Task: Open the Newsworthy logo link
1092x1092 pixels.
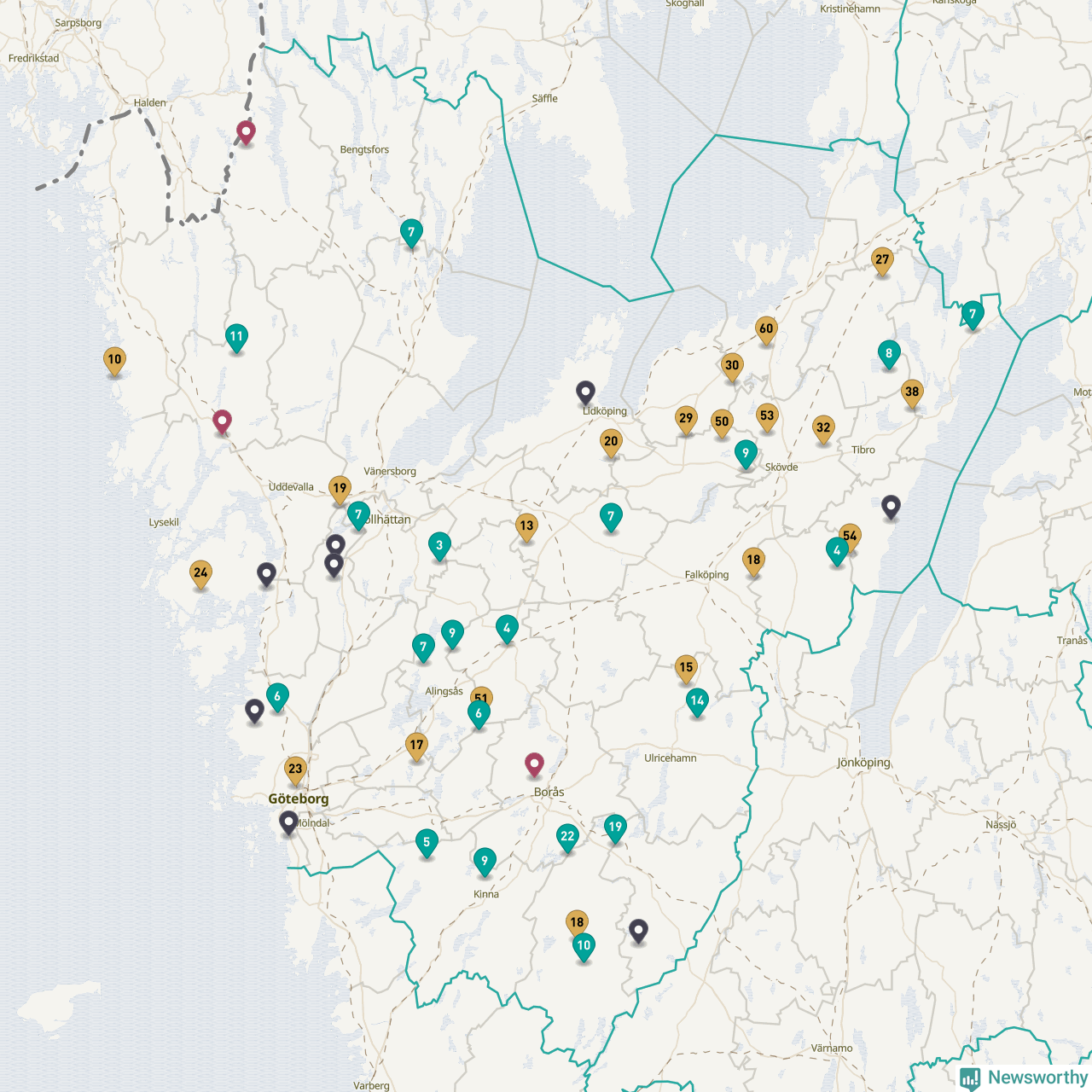Action: pyautogui.click(x=1024, y=1077)
